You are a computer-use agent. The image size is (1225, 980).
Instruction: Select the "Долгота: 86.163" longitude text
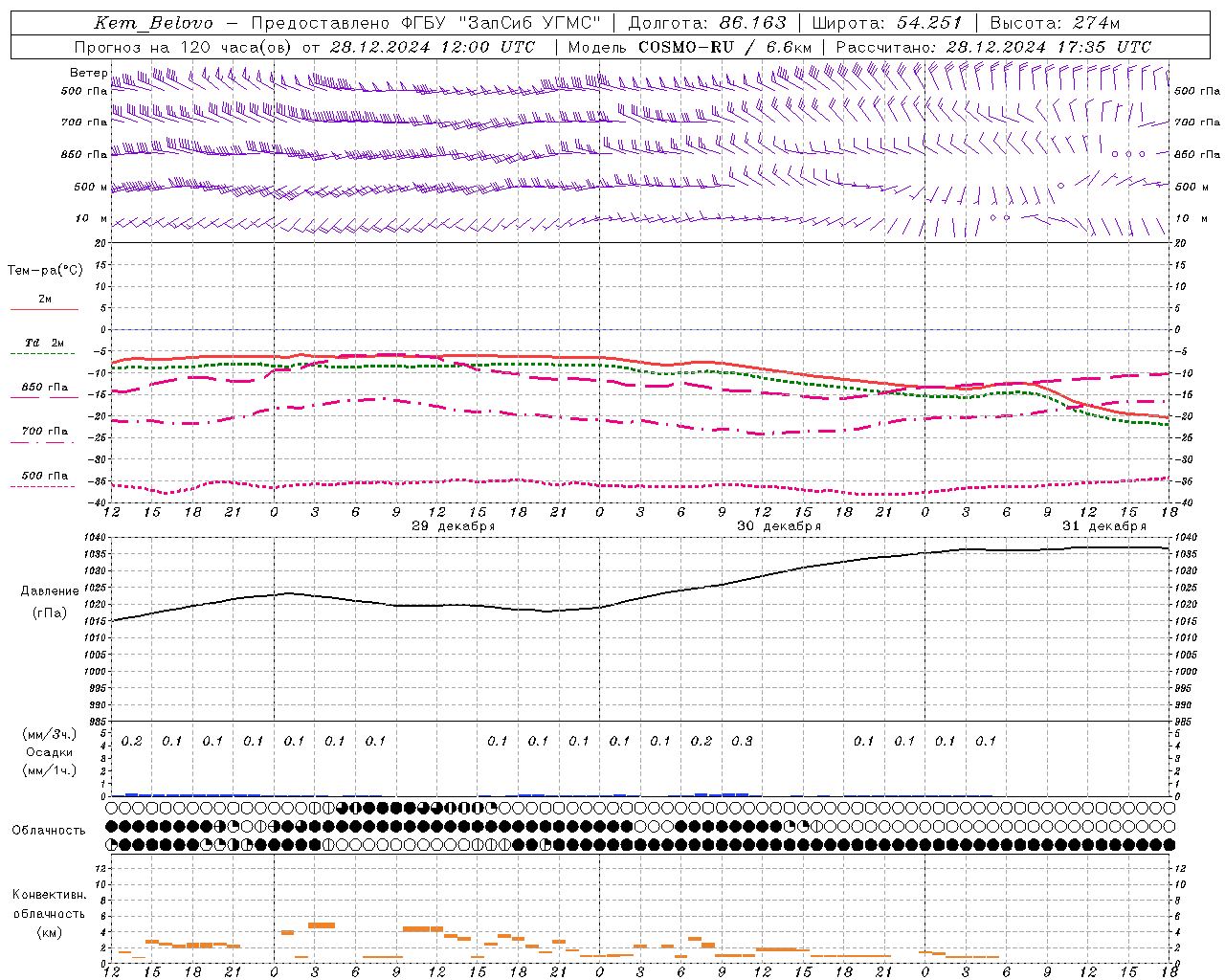pyautogui.click(x=706, y=23)
